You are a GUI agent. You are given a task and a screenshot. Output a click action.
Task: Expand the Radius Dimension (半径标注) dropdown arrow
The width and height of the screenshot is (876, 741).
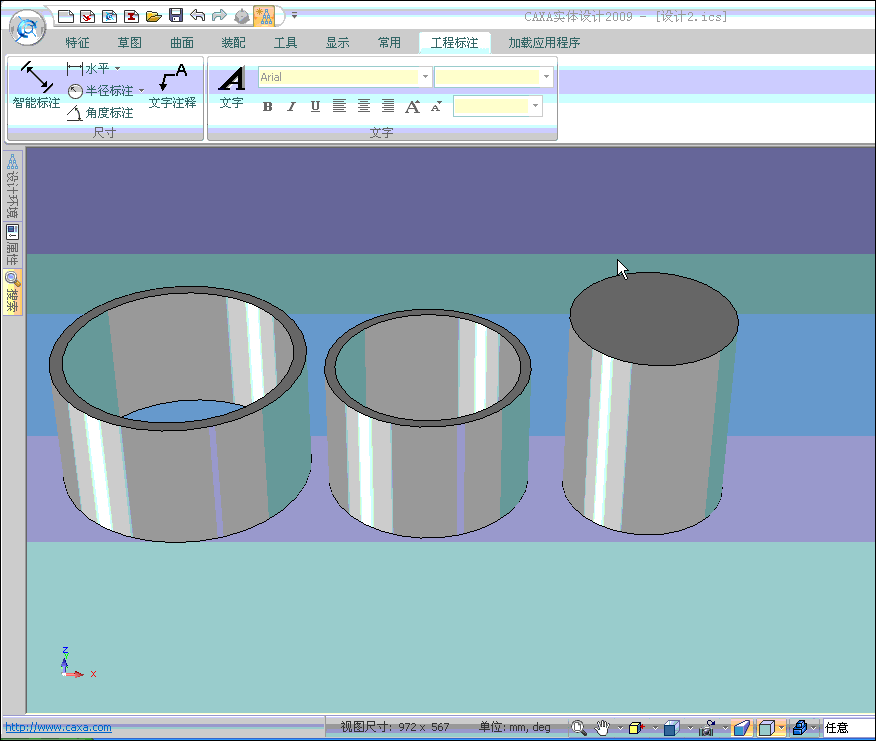click(141, 91)
